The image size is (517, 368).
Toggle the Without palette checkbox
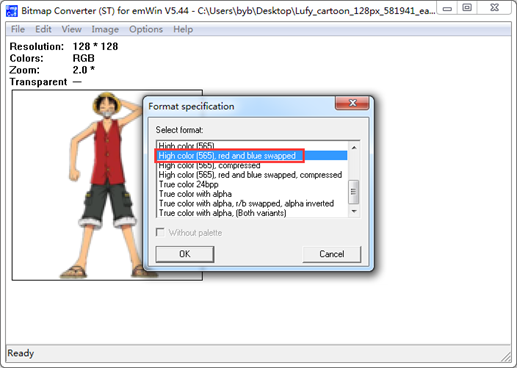(x=160, y=232)
